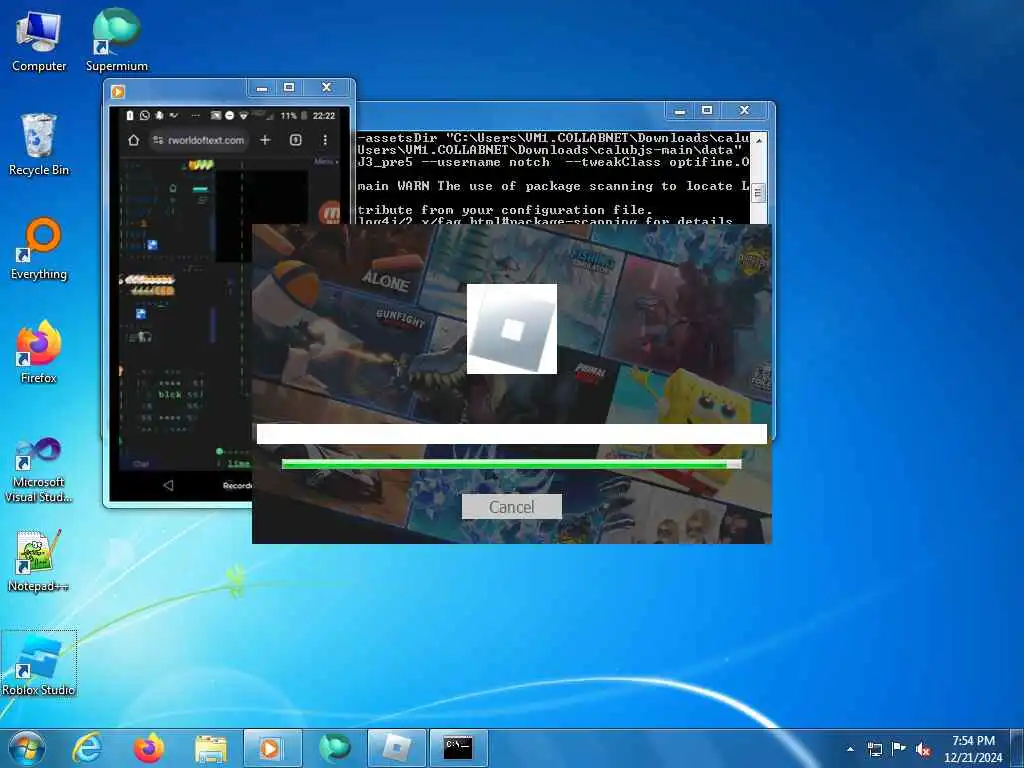The image size is (1024, 768).
Task: Click the console vertical scrollbar thumb
Action: (759, 193)
